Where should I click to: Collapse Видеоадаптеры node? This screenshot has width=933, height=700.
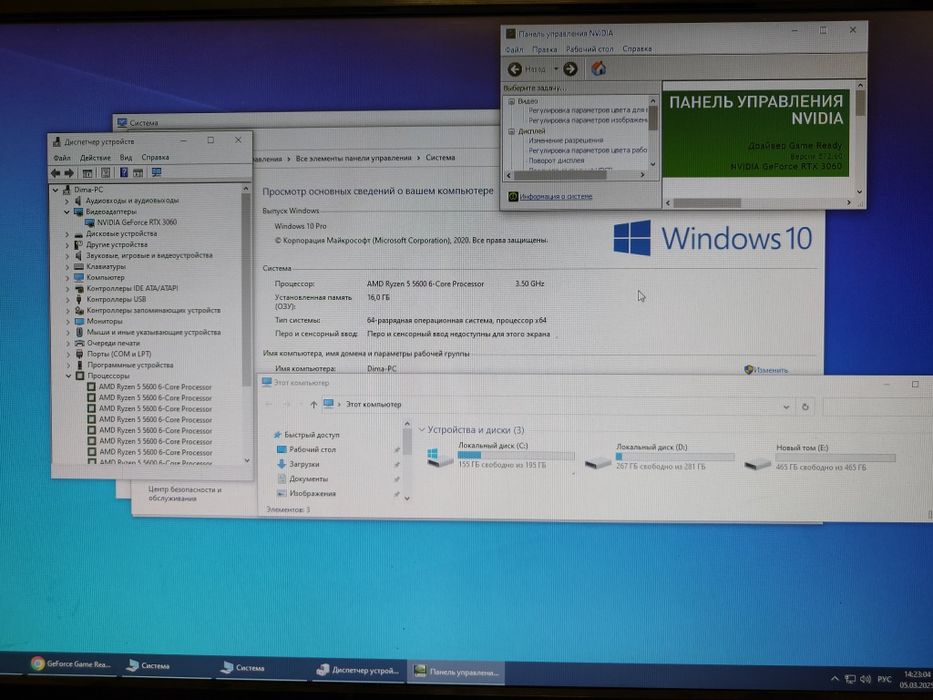67,212
